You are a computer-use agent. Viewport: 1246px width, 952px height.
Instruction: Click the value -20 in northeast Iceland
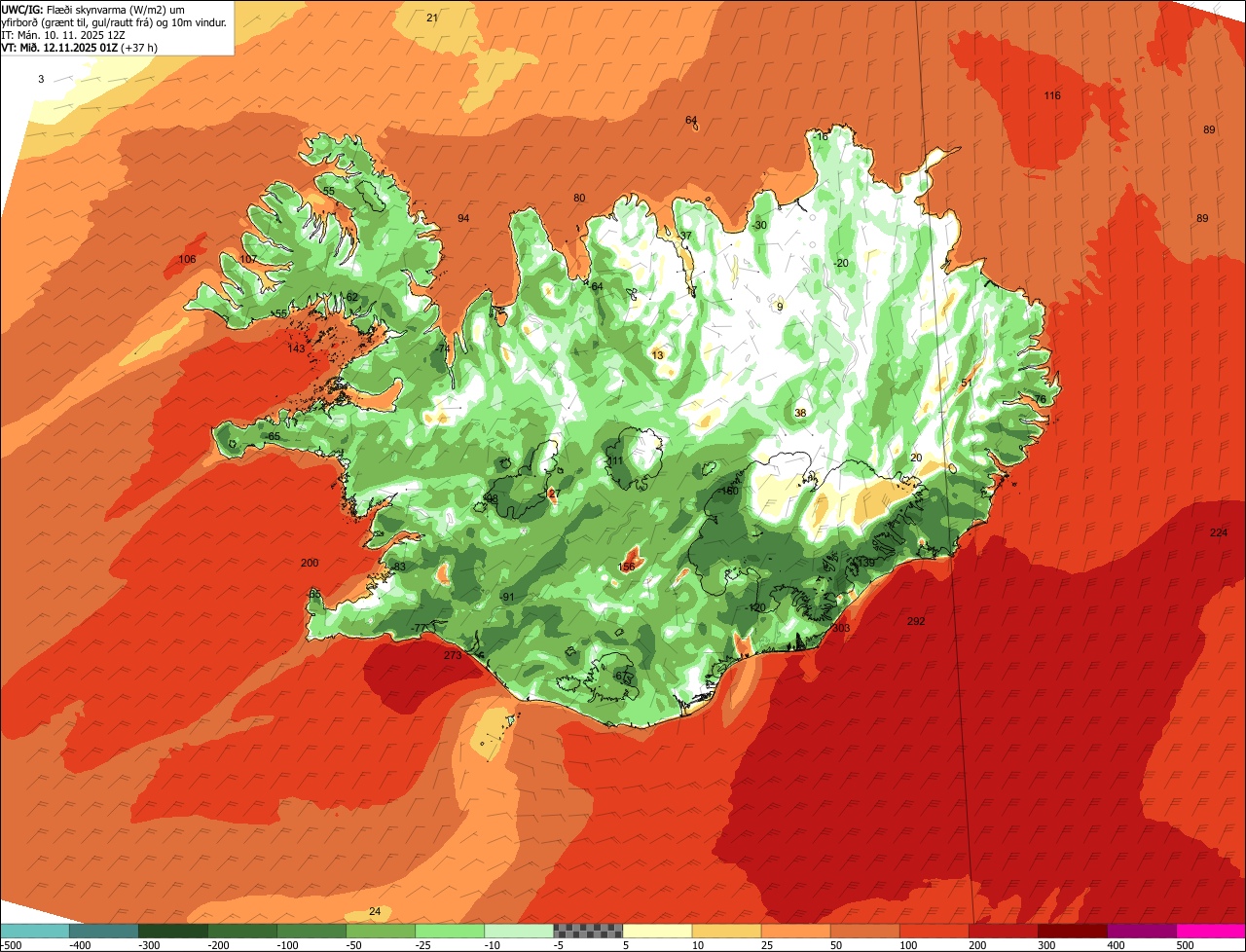(841, 263)
